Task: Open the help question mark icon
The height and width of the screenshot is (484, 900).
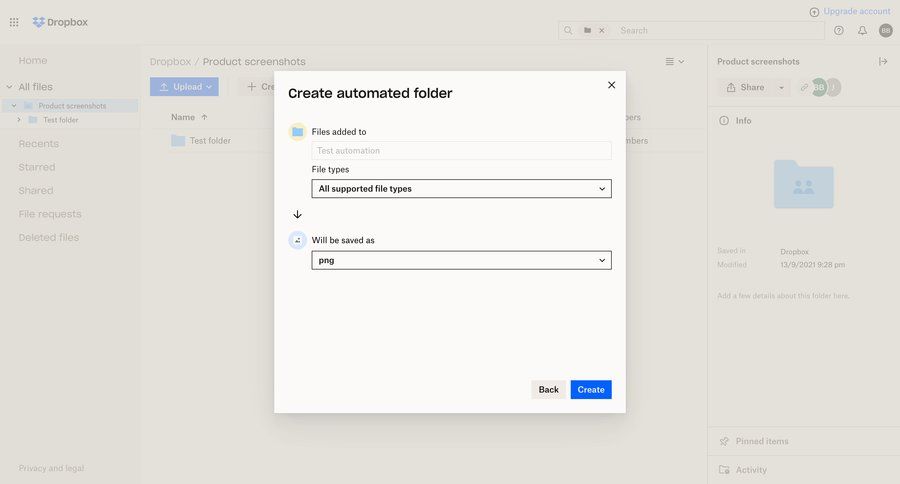Action: (x=839, y=30)
